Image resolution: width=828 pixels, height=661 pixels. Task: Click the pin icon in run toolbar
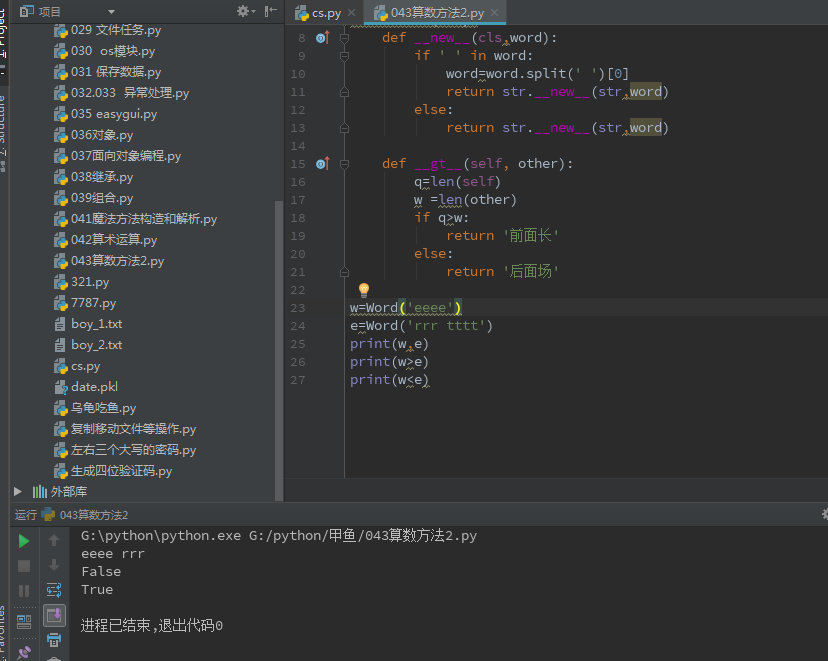tap(24, 651)
